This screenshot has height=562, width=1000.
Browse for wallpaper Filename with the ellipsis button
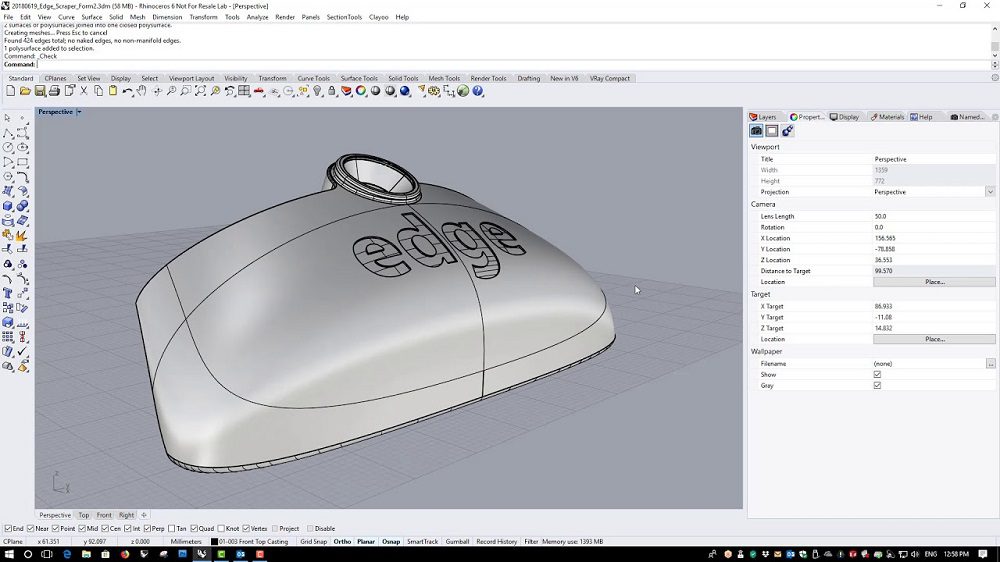tap(990, 364)
